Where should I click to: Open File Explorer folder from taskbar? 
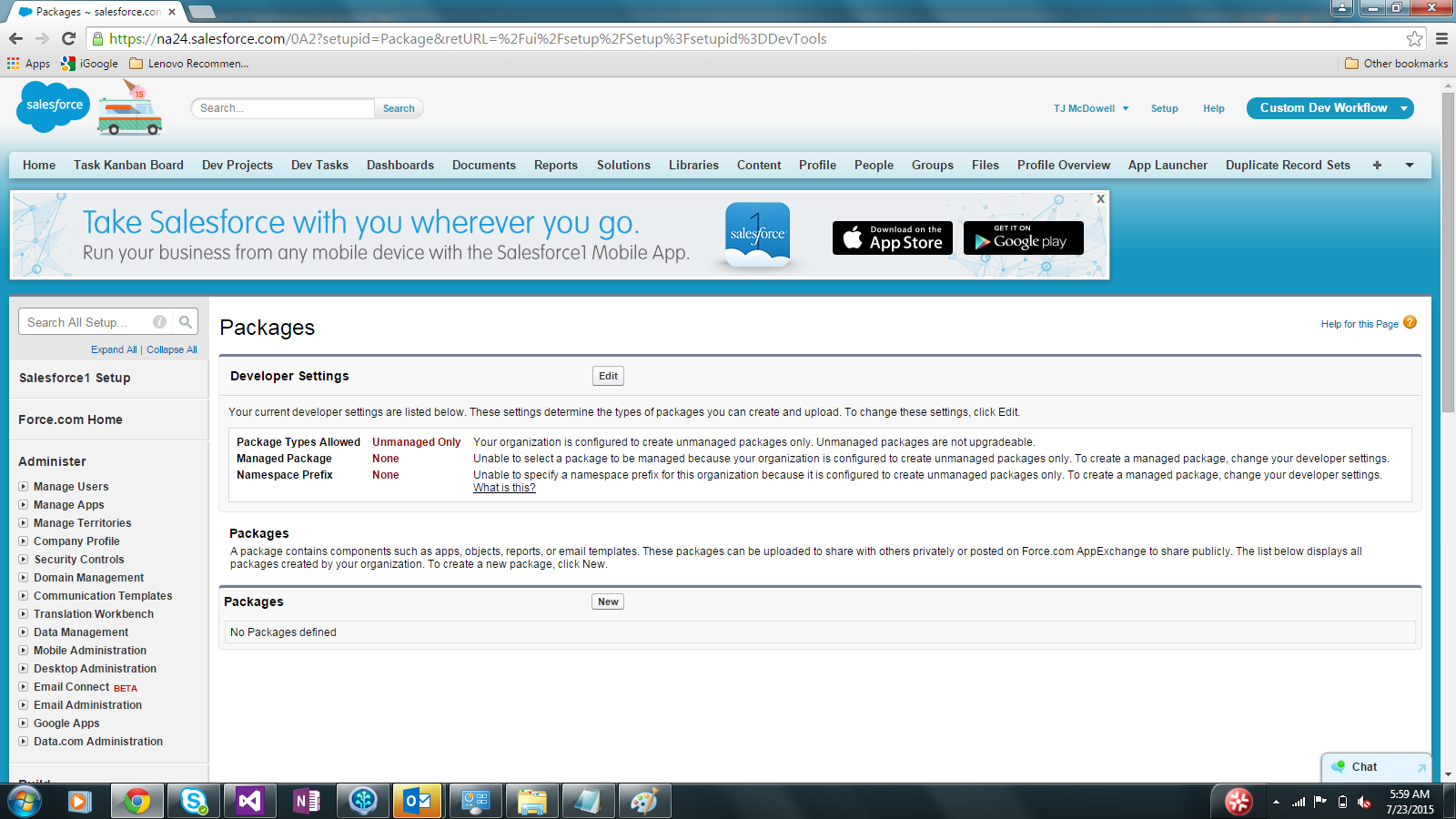coord(531,801)
